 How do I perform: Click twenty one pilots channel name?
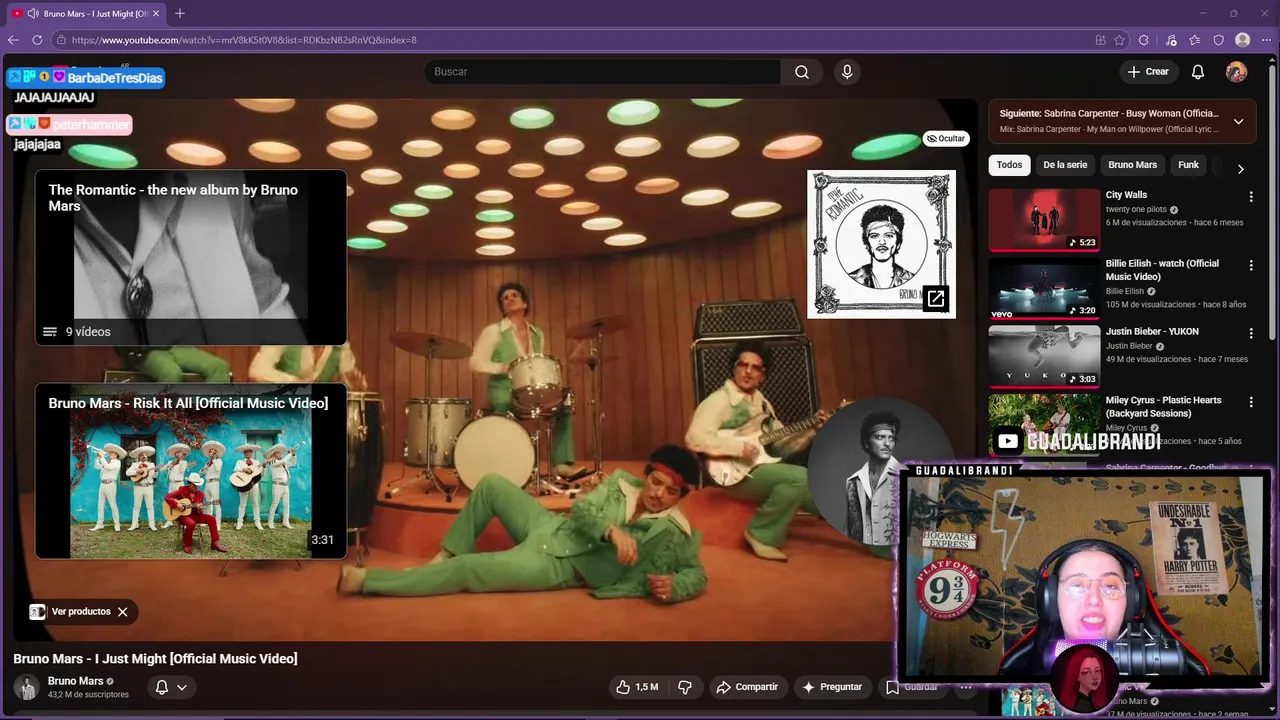1136,210
